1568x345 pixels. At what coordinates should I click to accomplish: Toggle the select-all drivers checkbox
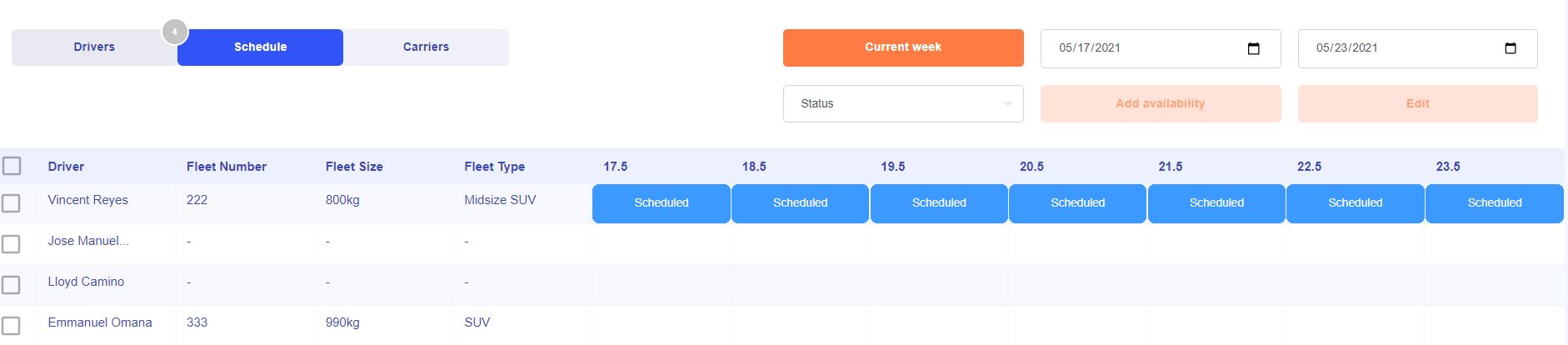pos(12,166)
